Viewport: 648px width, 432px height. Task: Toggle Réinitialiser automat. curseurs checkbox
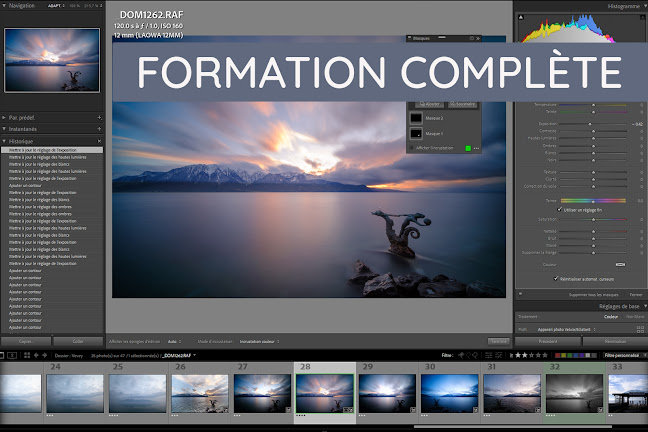[556, 279]
